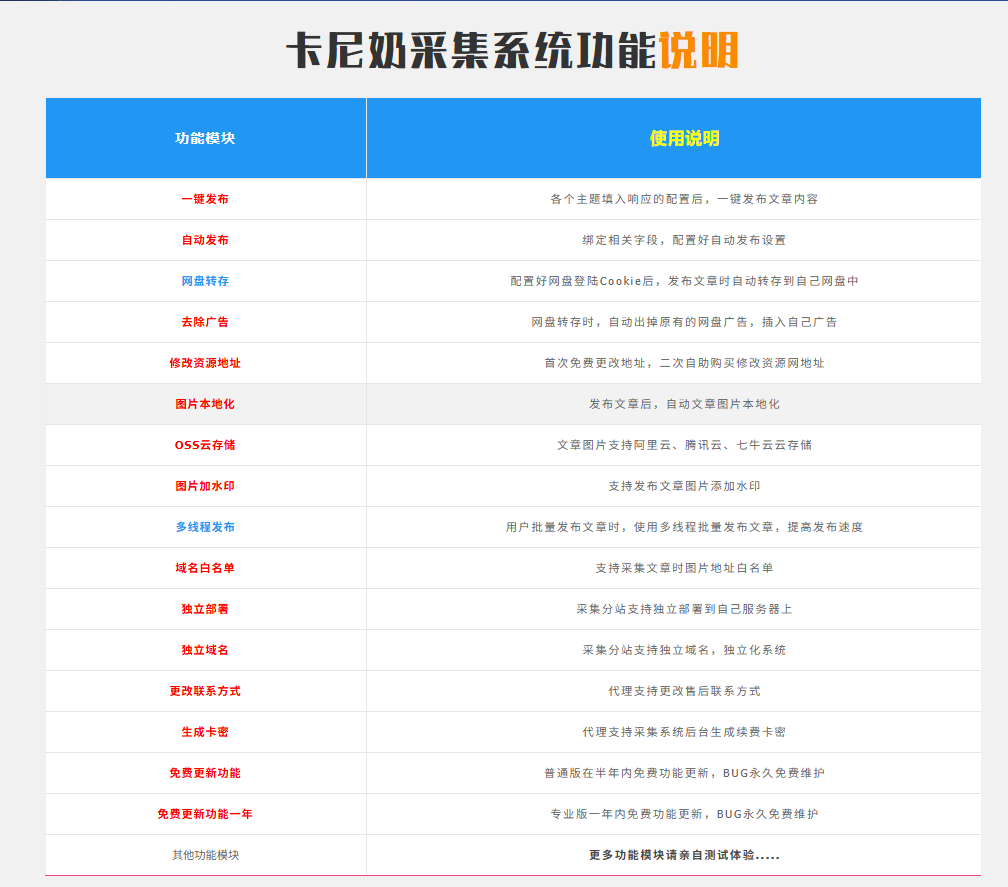Click the 生成卡密 feature link
Viewport: 1008px width, 887px height.
pyautogui.click(x=205, y=731)
